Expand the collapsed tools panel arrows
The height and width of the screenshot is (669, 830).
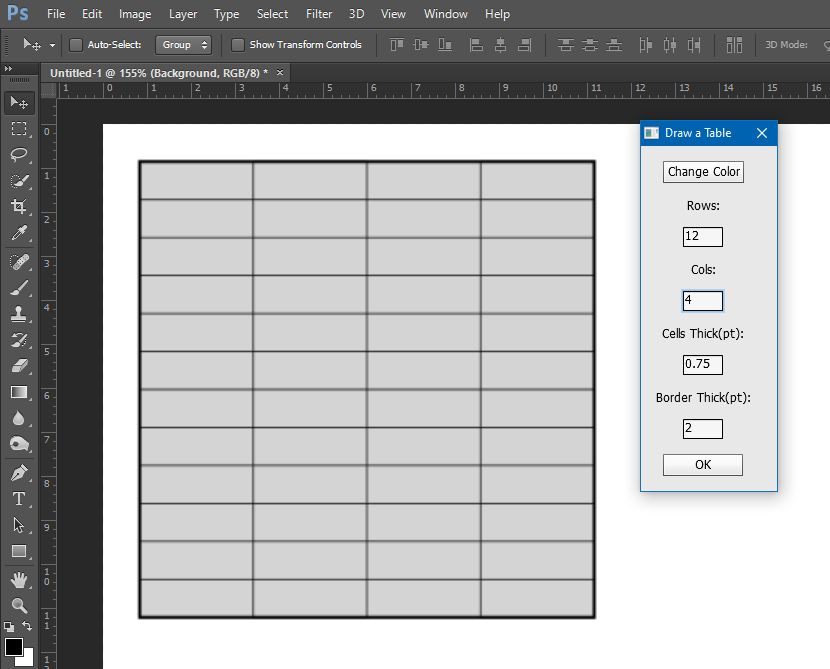click(x=8, y=68)
